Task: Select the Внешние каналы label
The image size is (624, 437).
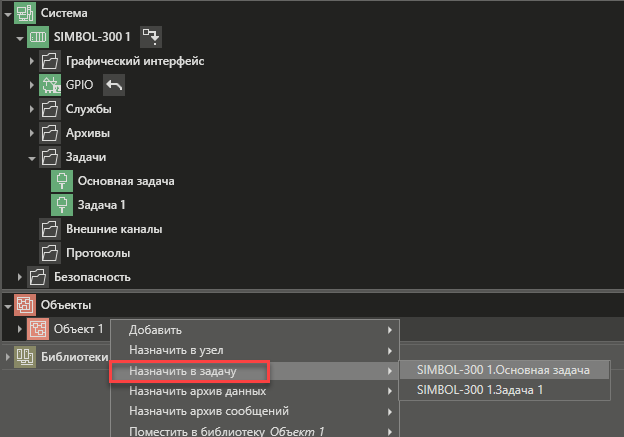Action: click(114, 229)
